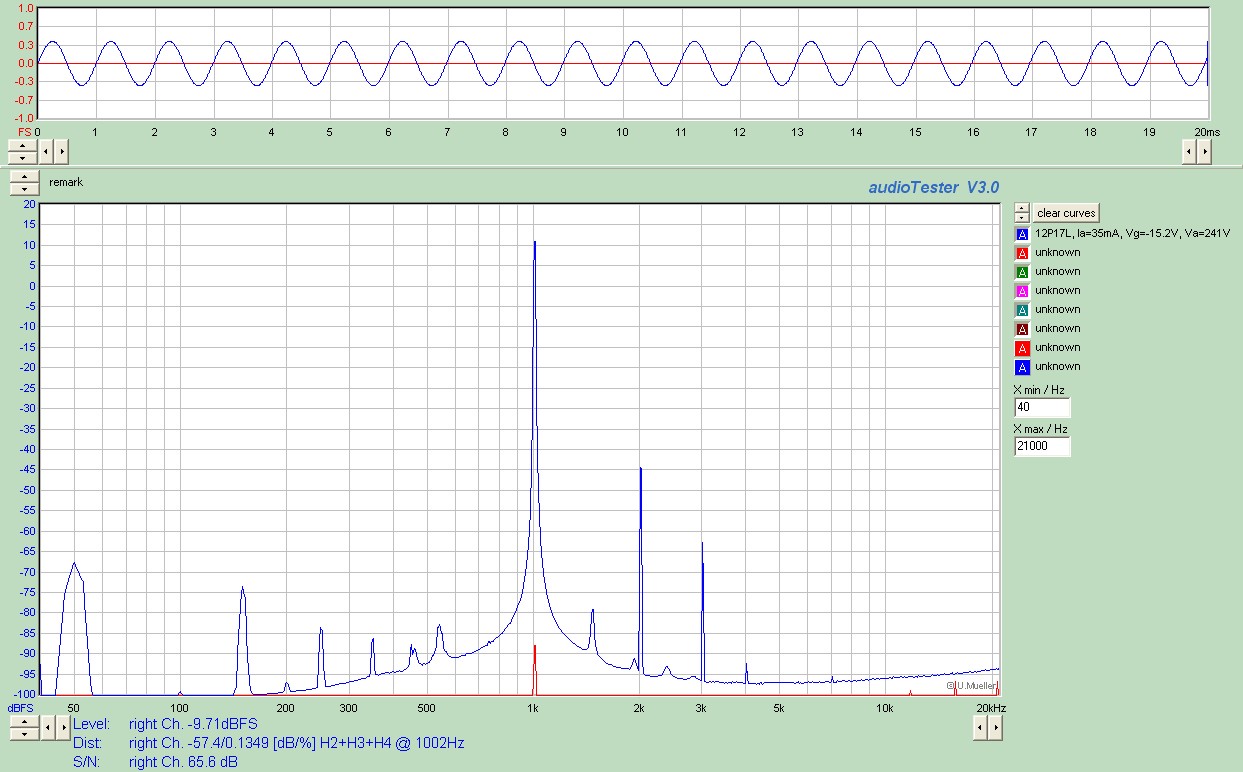
Task: Click the curve label '12P17L, Ia=35mA, Vg=-15.2V, Va=241V'
Action: (x=1132, y=234)
